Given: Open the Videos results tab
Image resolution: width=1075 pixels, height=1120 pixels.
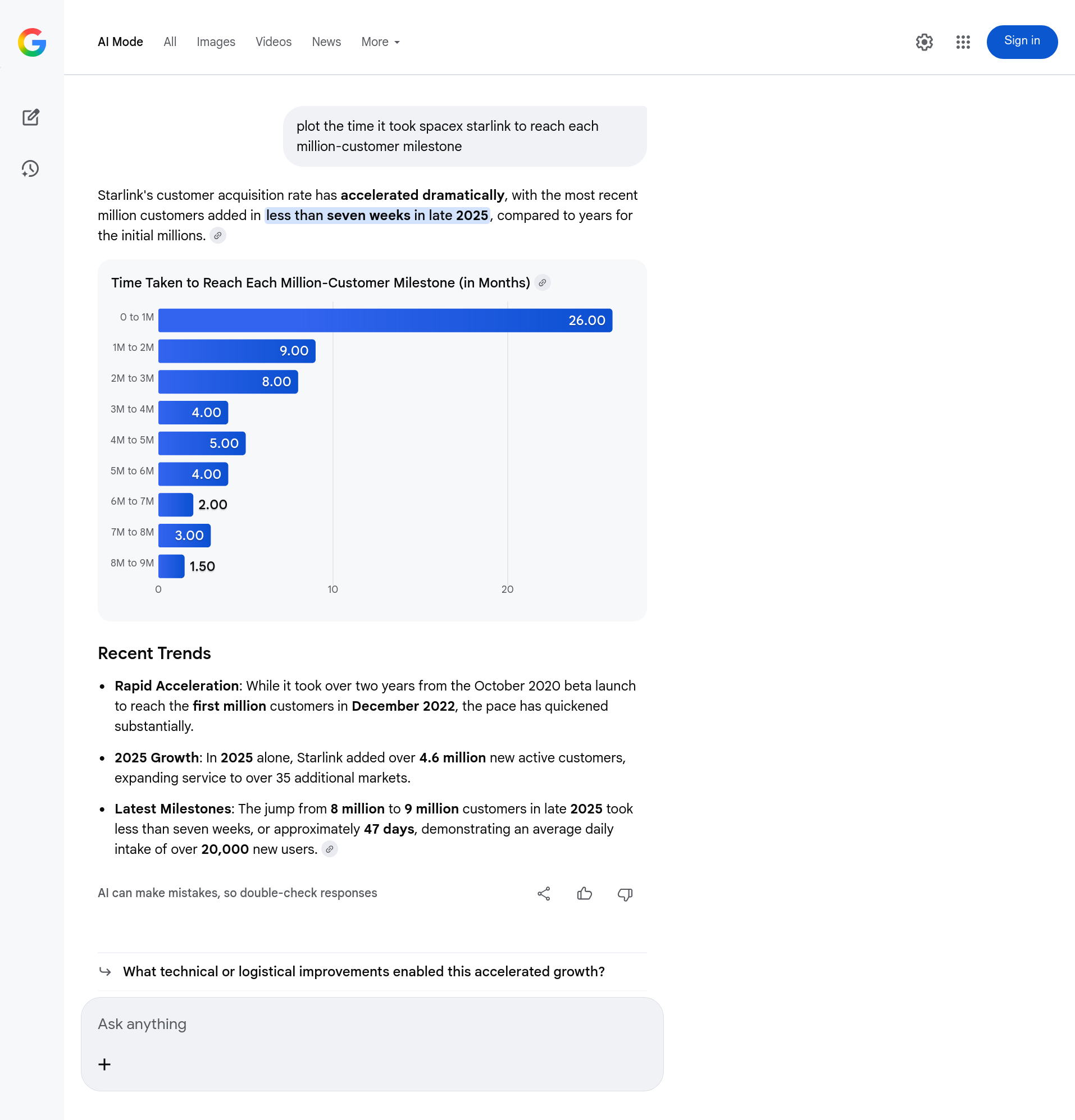Looking at the screenshot, I should [274, 42].
